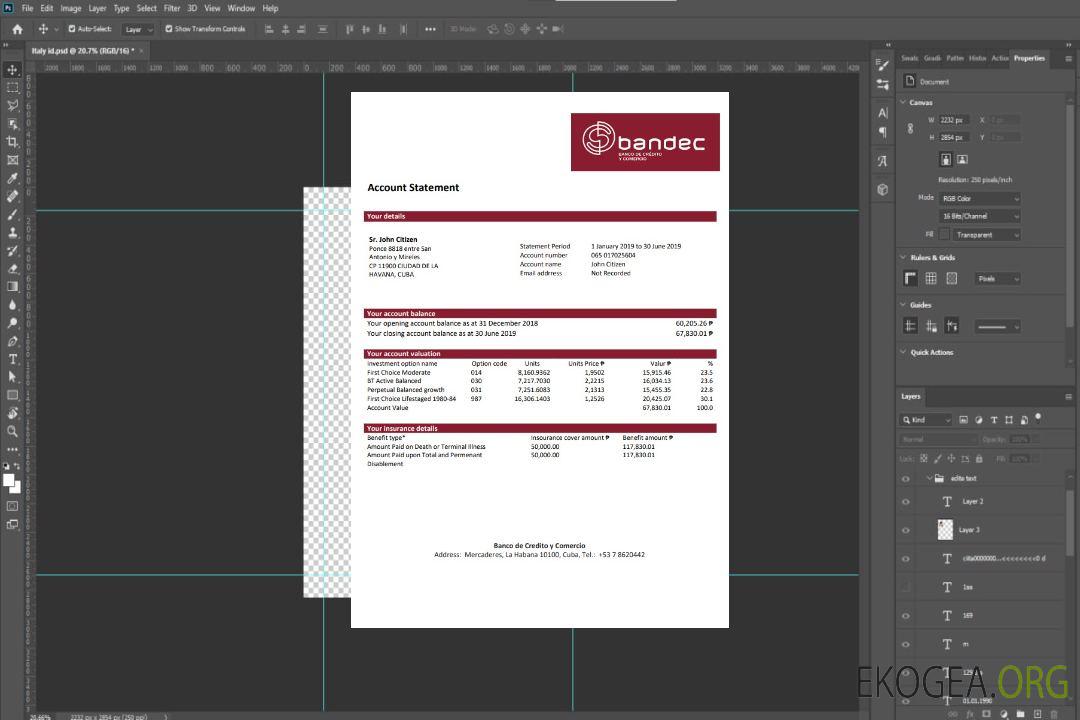Select the Crop tool in the toolbar

12,142
